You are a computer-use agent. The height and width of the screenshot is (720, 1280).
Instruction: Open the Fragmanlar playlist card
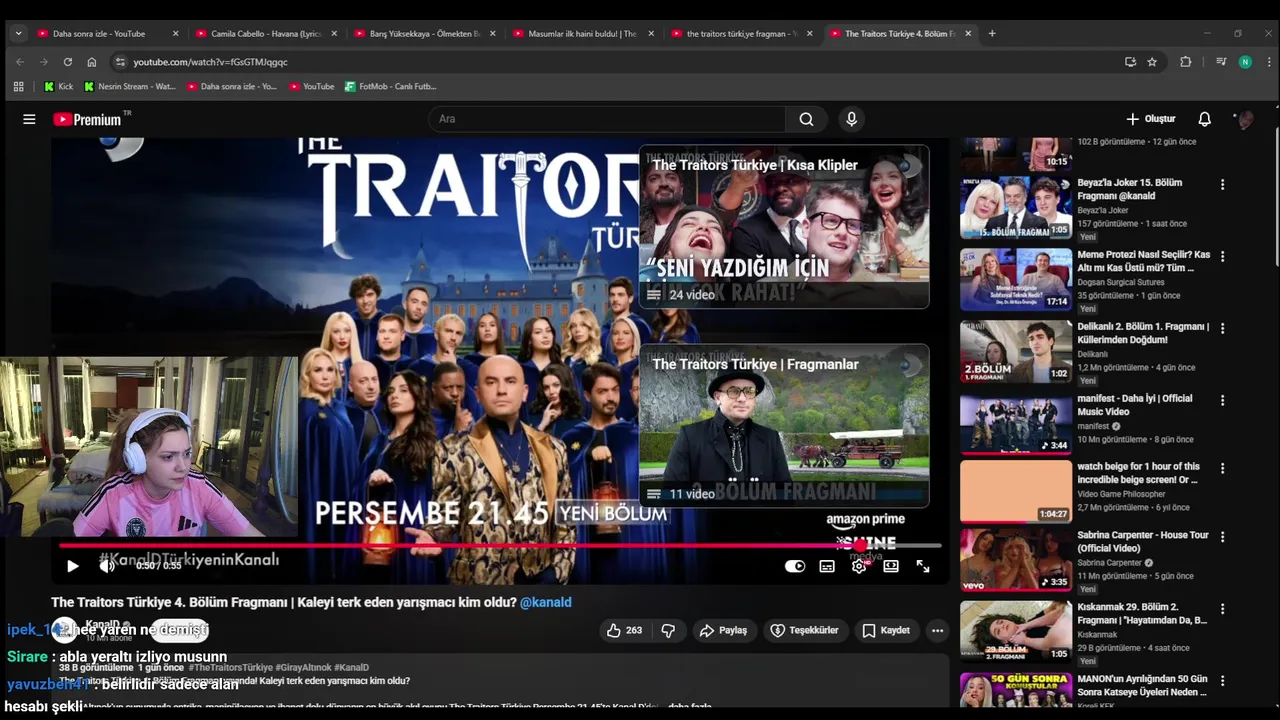pos(784,426)
